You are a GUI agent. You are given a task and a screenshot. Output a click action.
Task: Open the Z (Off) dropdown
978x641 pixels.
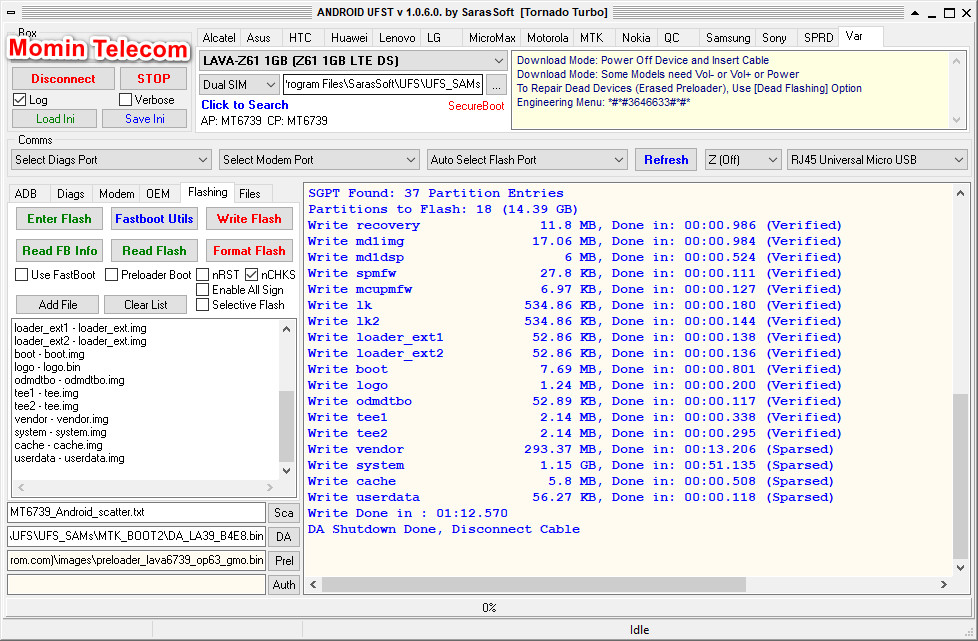743,160
